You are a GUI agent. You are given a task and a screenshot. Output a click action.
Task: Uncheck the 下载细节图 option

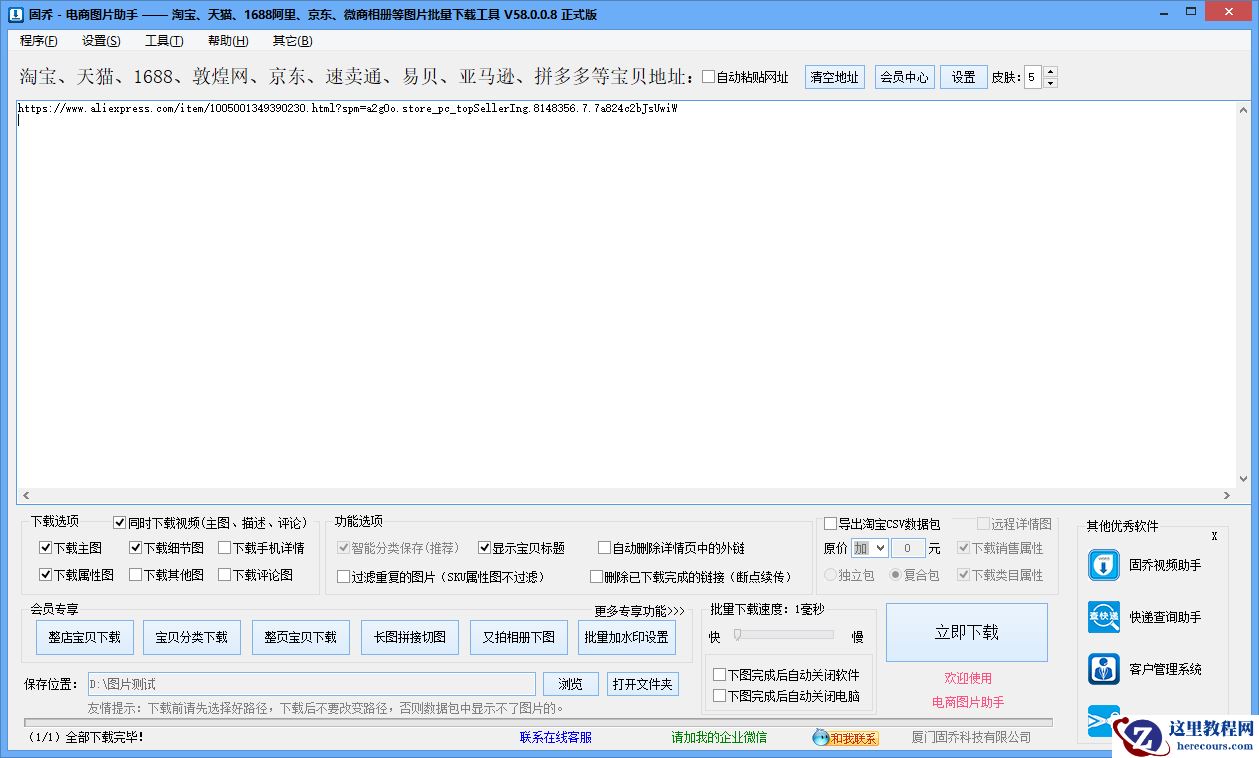(x=135, y=547)
